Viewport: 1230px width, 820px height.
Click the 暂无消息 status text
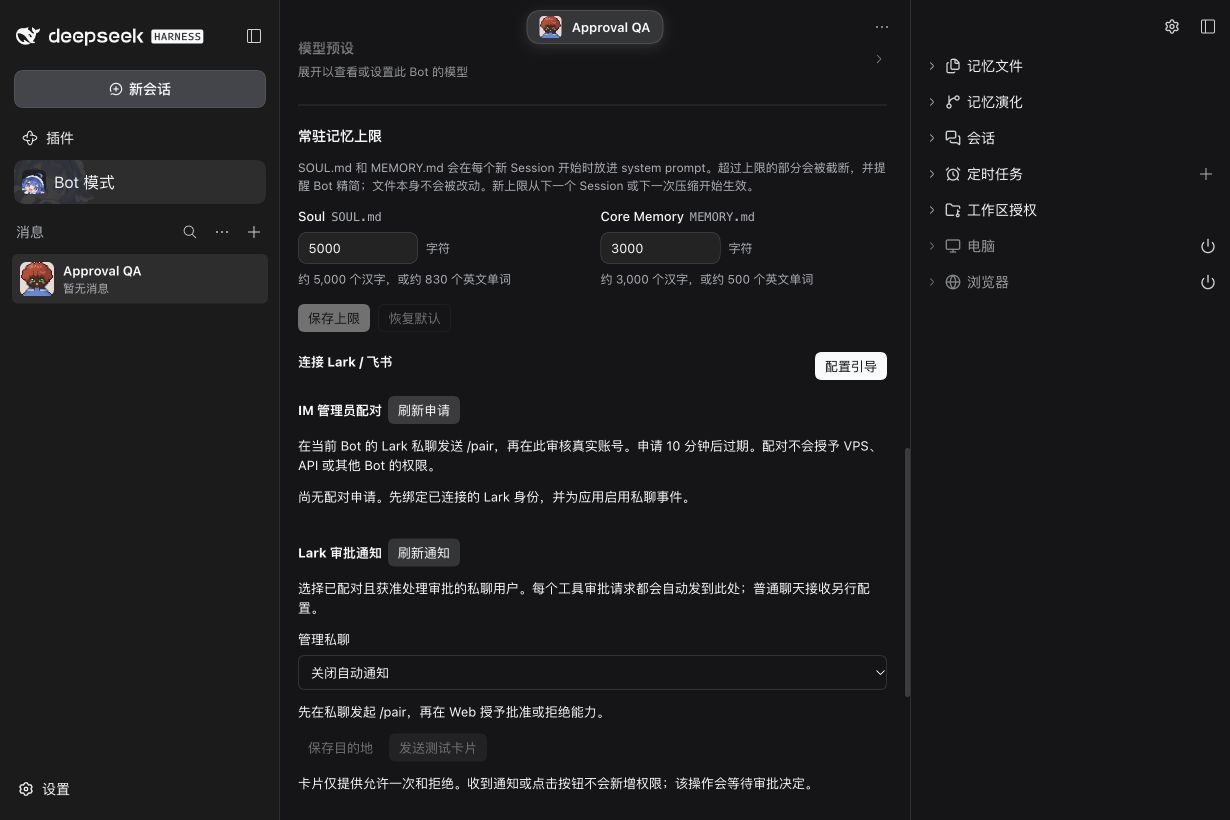pyautogui.click(x=86, y=289)
